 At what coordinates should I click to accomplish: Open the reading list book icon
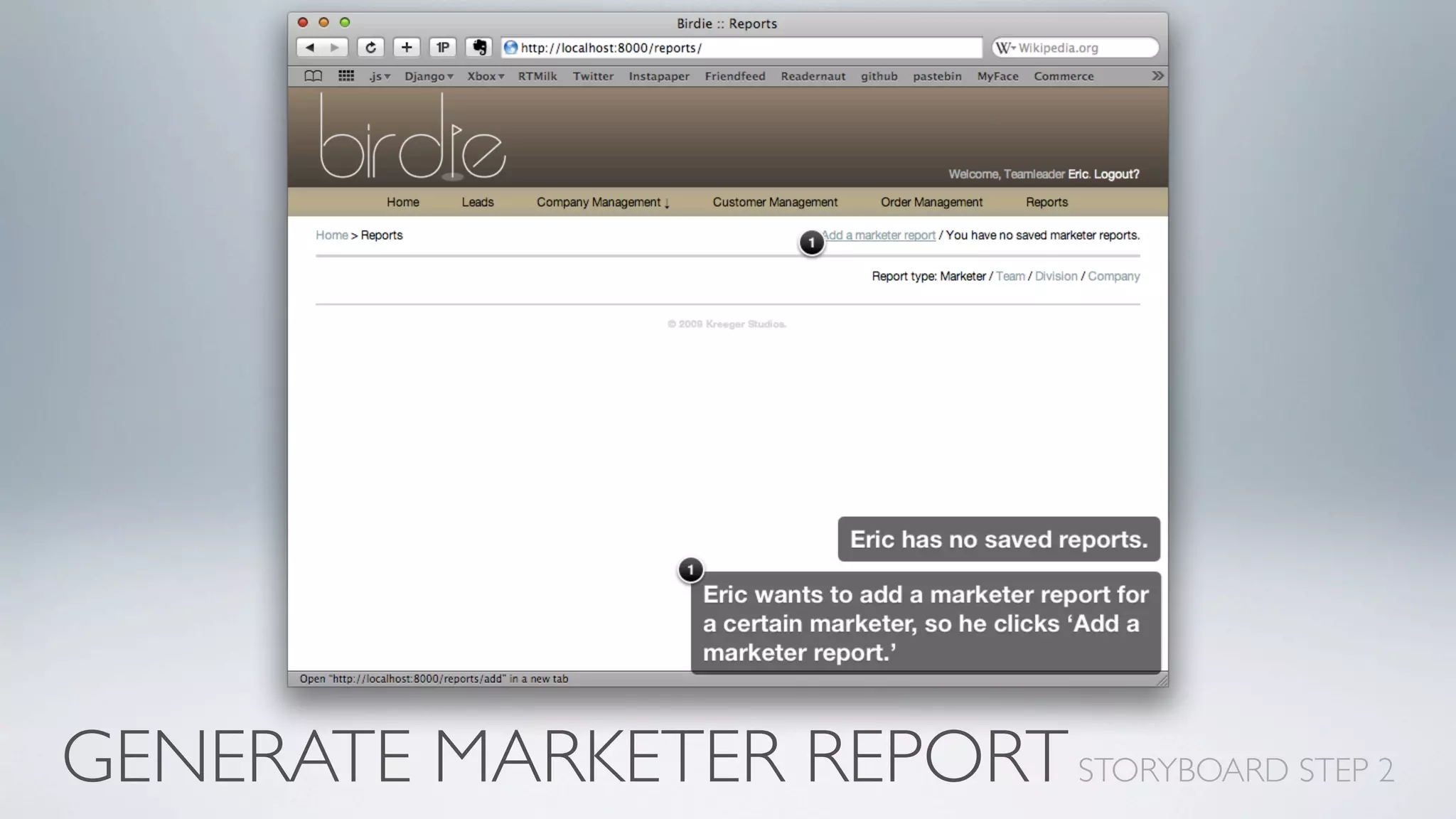(x=313, y=76)
